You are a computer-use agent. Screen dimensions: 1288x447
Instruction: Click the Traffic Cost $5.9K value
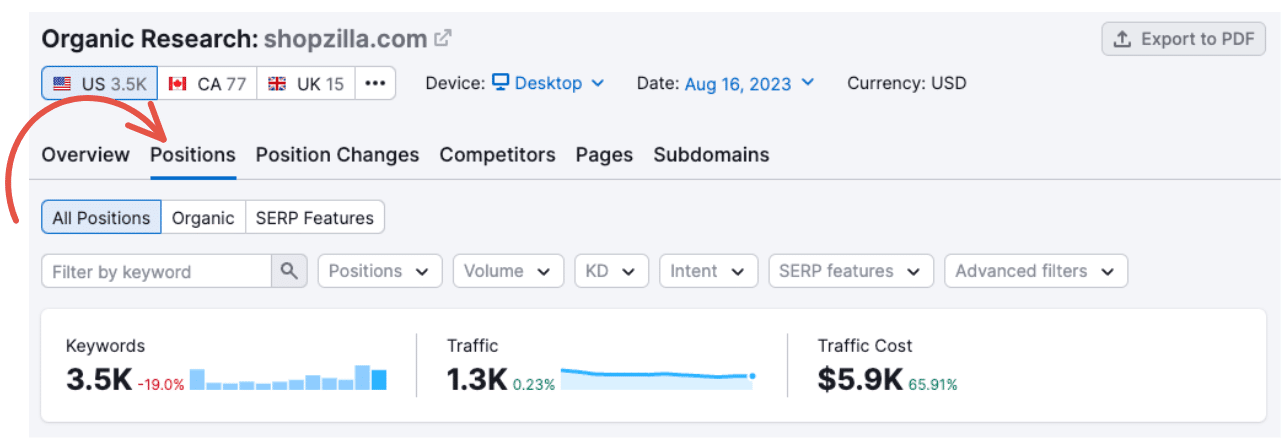coord(861,380)
